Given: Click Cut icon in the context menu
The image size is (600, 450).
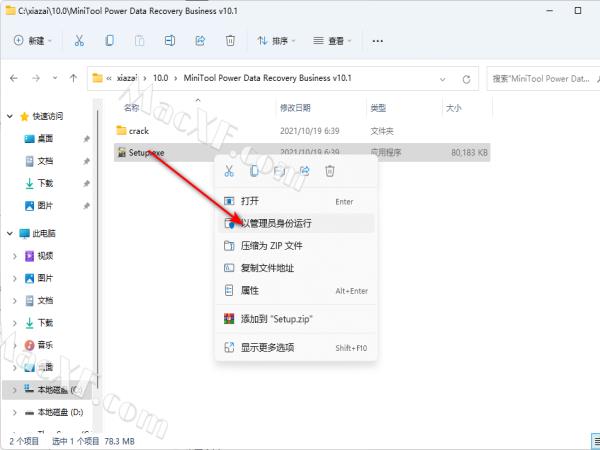Looking at the screenshot, I should (229, 171).
